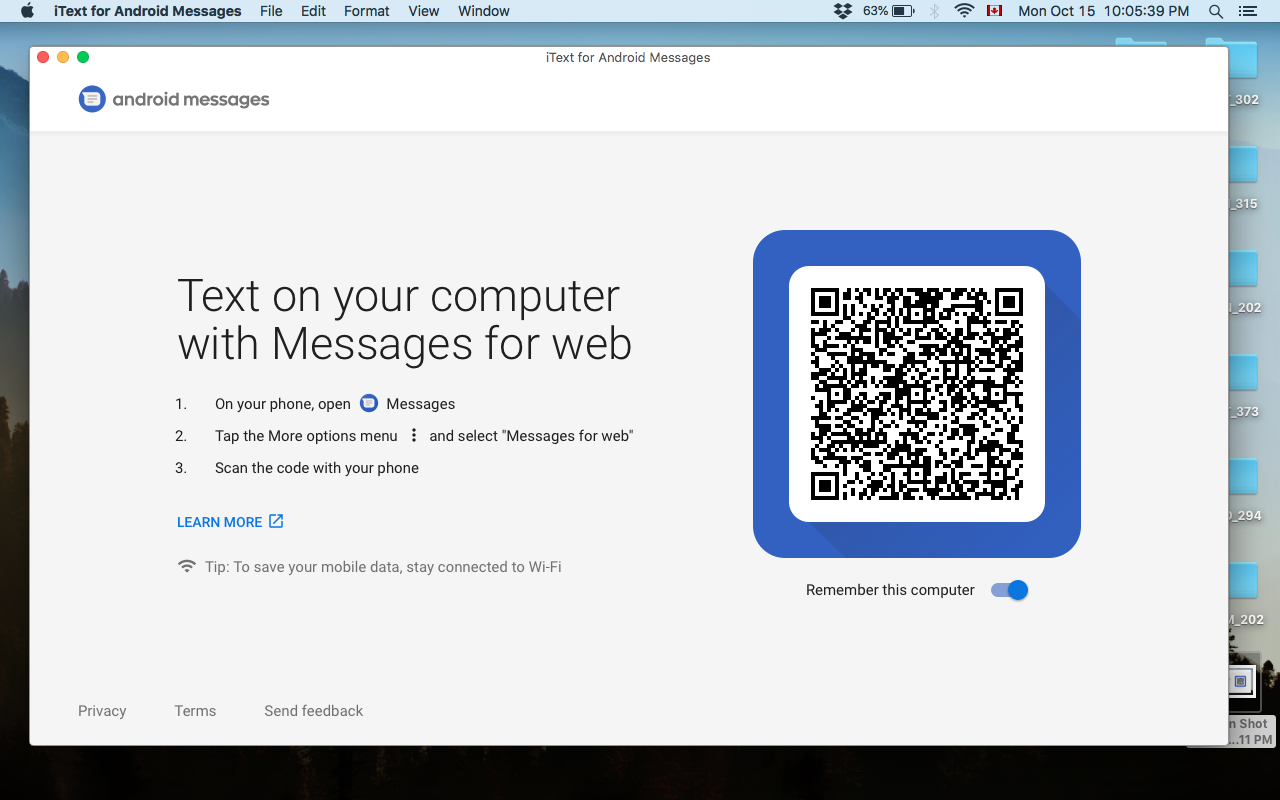Click the green full-screen window button

pyautogui.click(x=83, y=57)
